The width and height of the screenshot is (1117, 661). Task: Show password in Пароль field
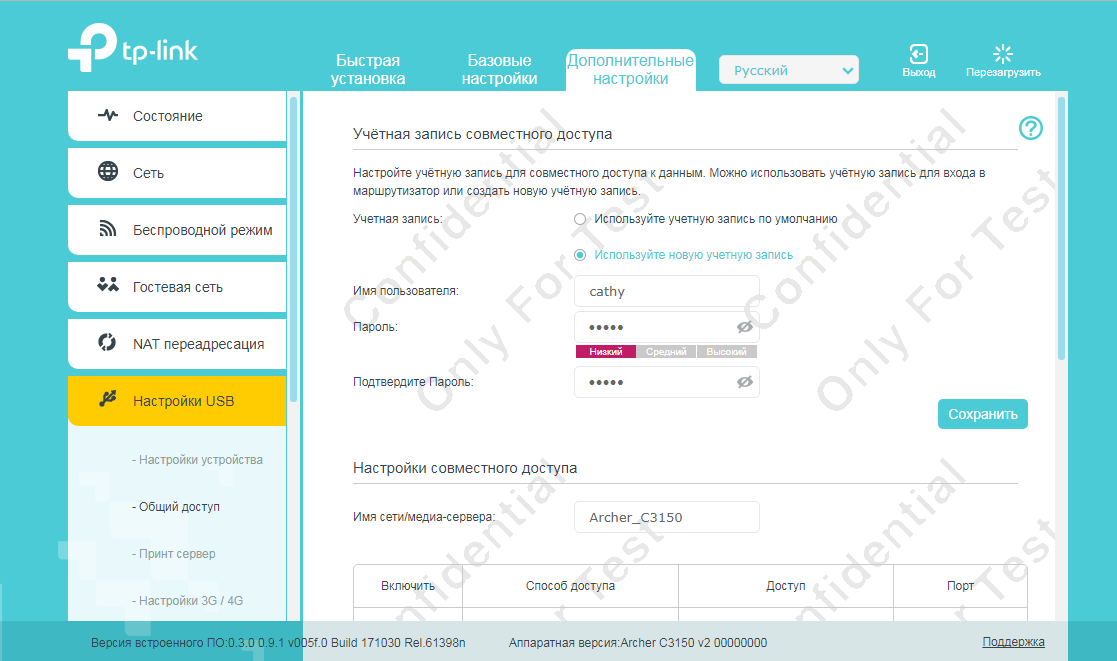744,327
